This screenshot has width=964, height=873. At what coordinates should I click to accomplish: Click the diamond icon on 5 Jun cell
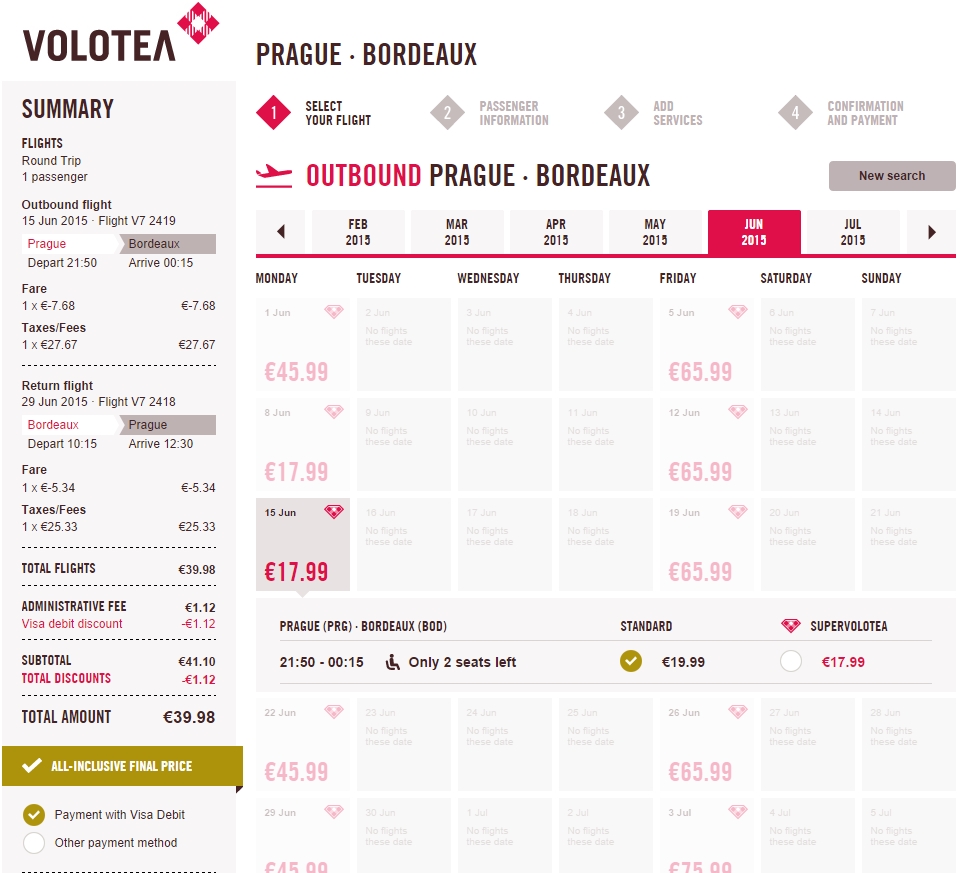tap(738, 312)
